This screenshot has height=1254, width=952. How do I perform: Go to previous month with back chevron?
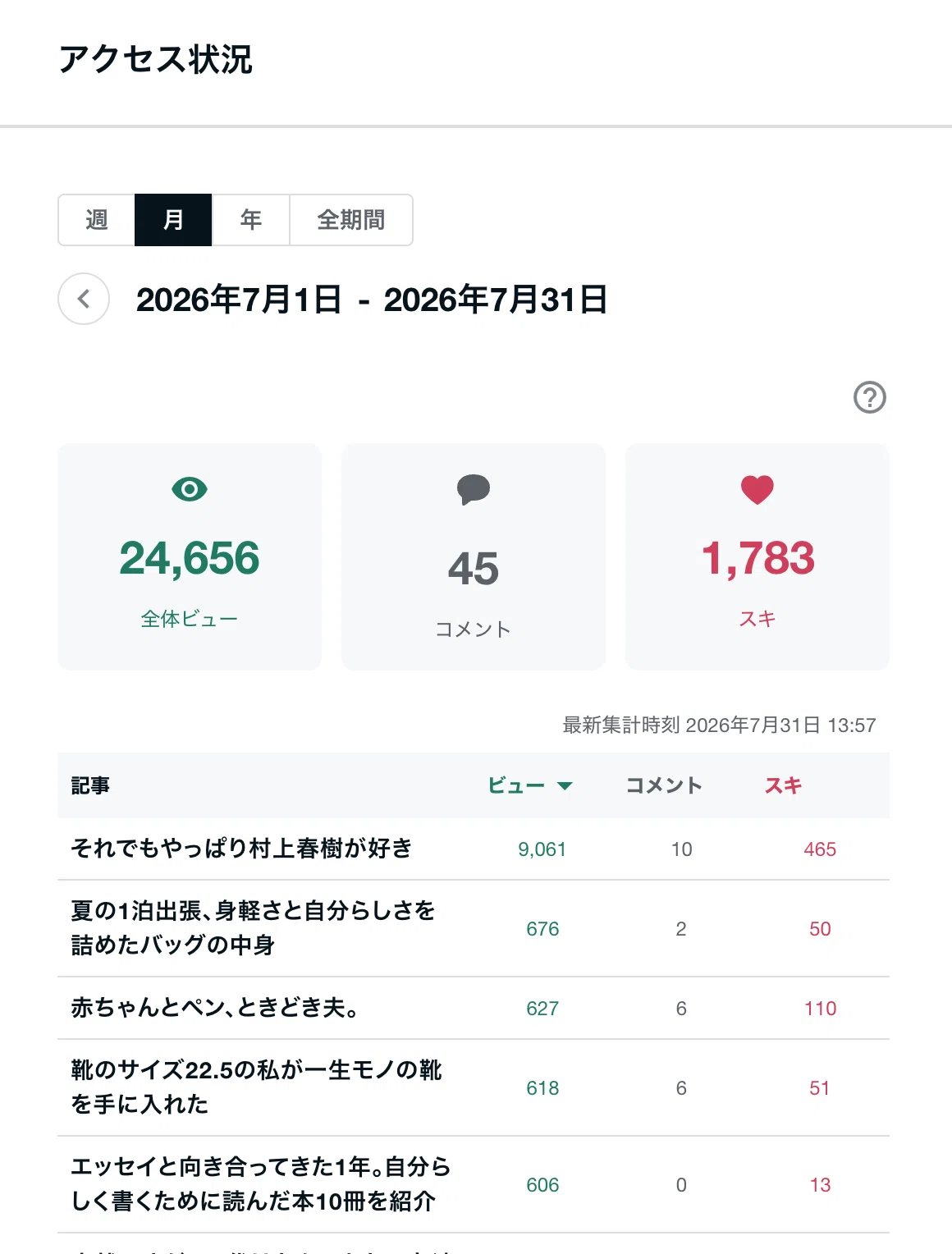click(84, 299)
